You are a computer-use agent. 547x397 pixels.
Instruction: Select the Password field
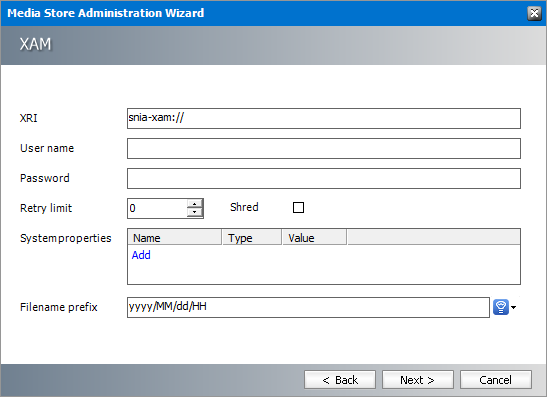[324, 178]
